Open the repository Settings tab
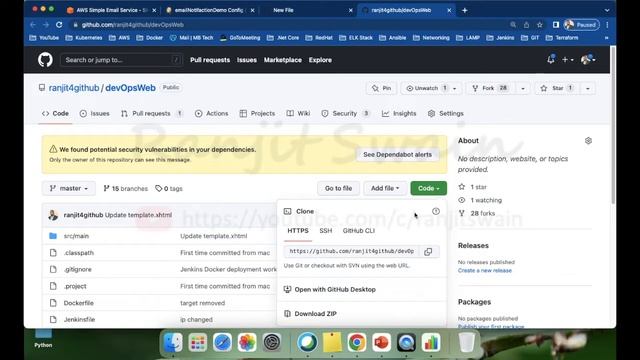This screenshot has width=640, height=360. (446, 113)
